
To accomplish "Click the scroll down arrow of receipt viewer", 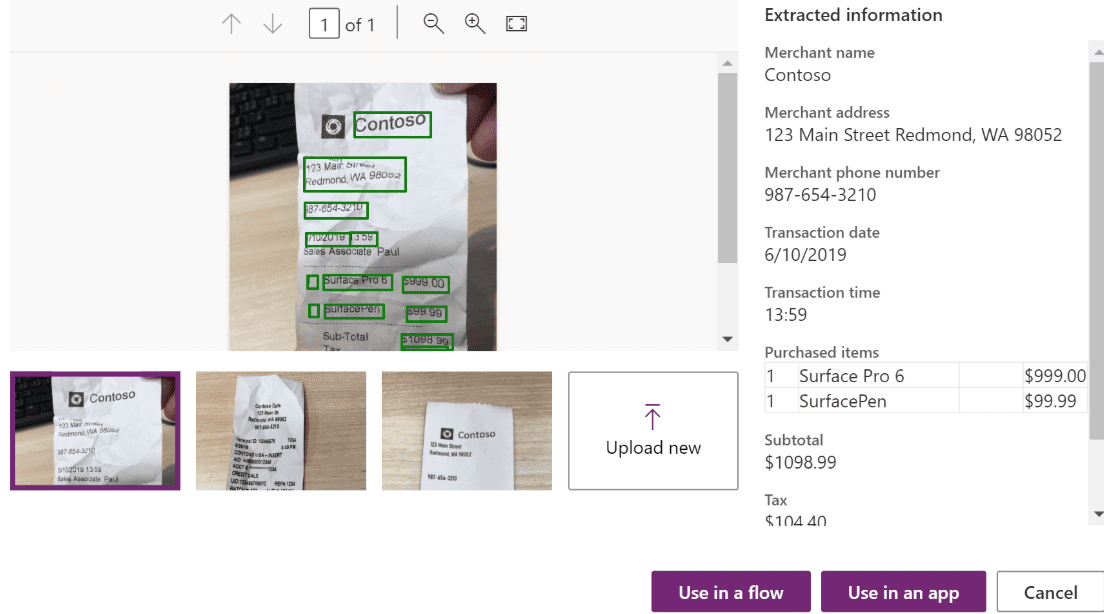I will pos(727,339).
